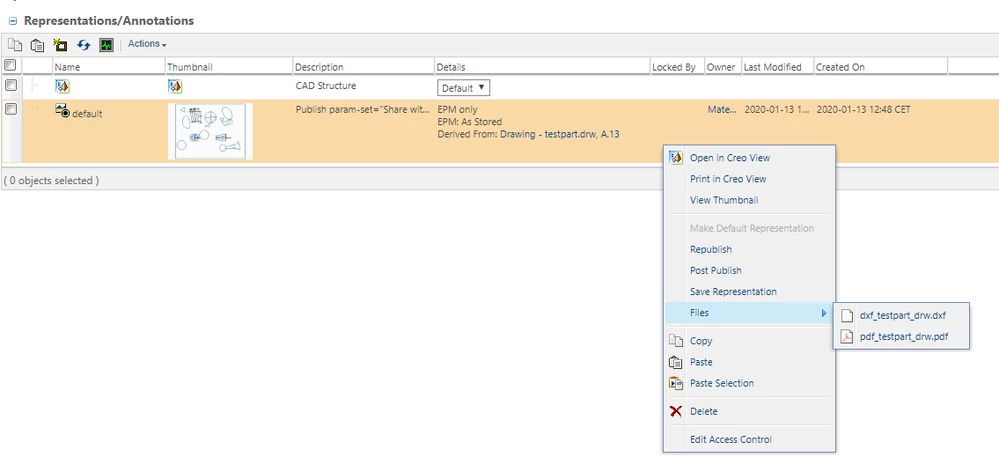Select Open in Creo View

(729, 158)
